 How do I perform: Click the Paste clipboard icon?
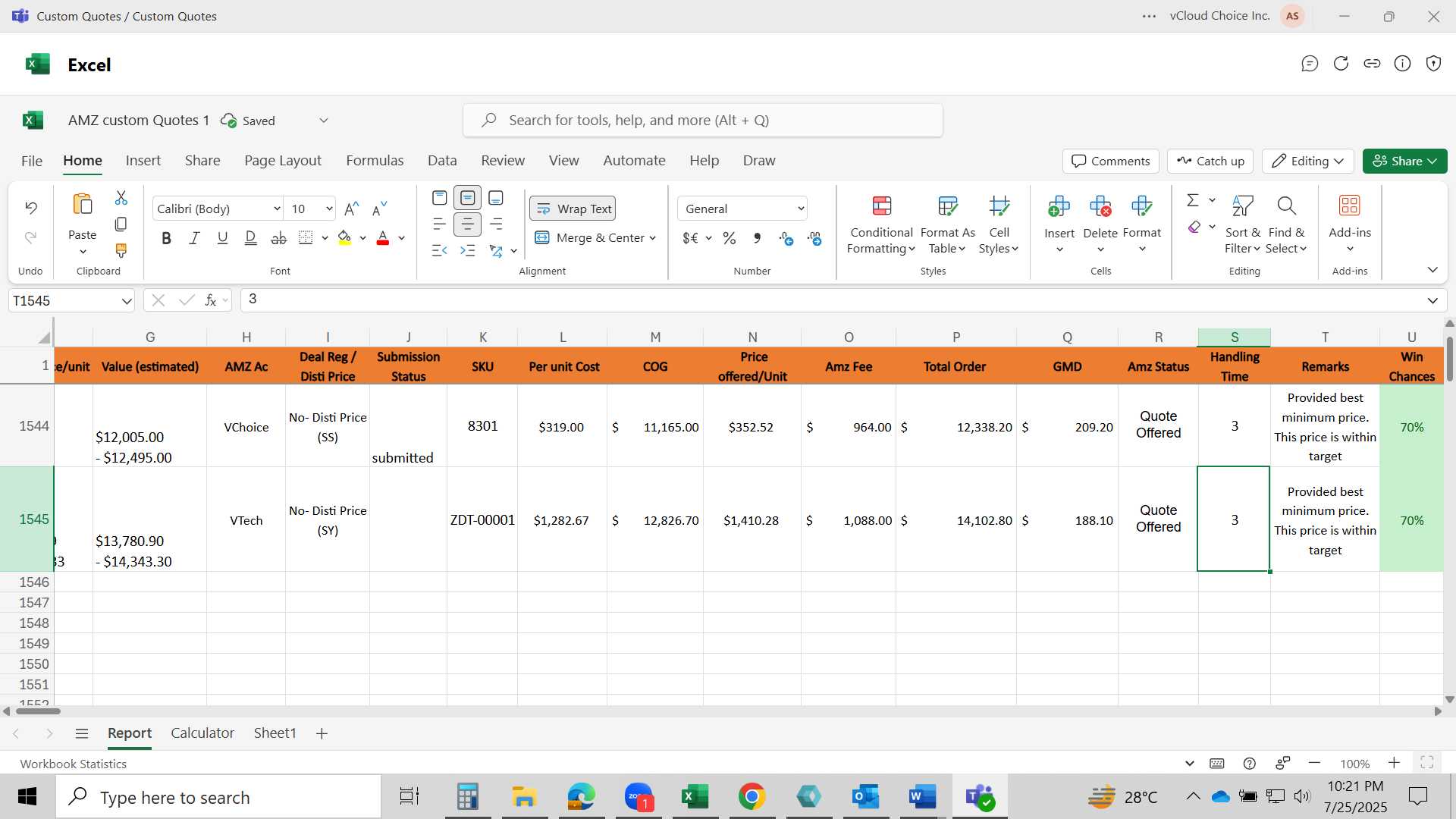pyautogui.click(x=82, y=205)
